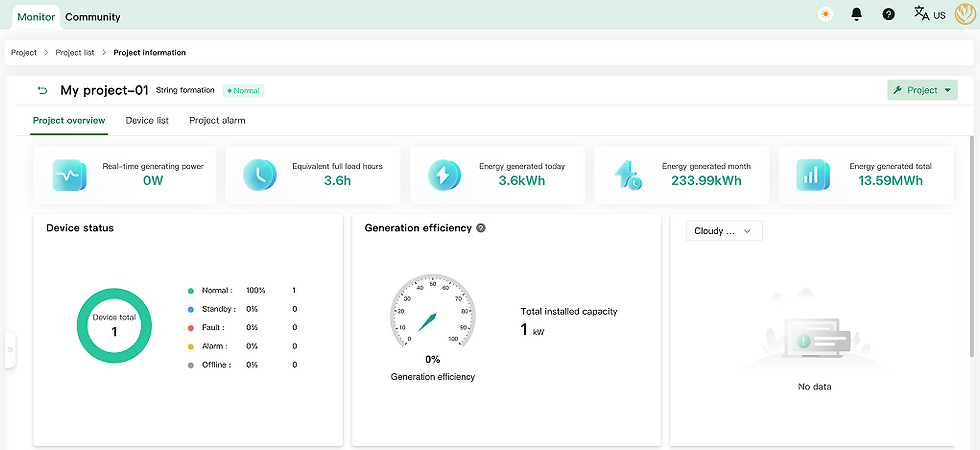980x450 pixels.
Task: Click the No data placeholder text
Action: pyautogui.click(x=814, y=387)
